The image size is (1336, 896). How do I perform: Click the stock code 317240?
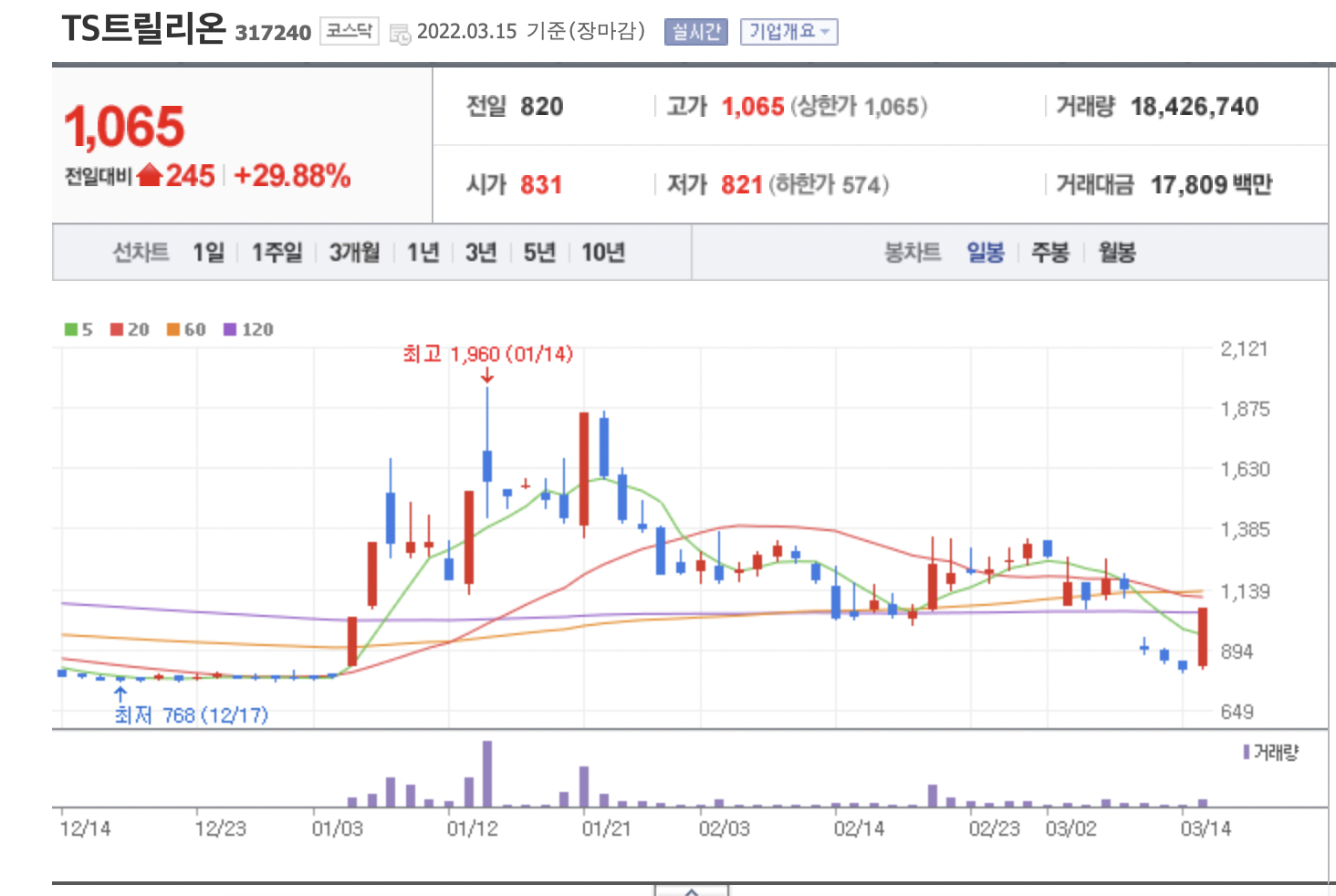point(273,33)
